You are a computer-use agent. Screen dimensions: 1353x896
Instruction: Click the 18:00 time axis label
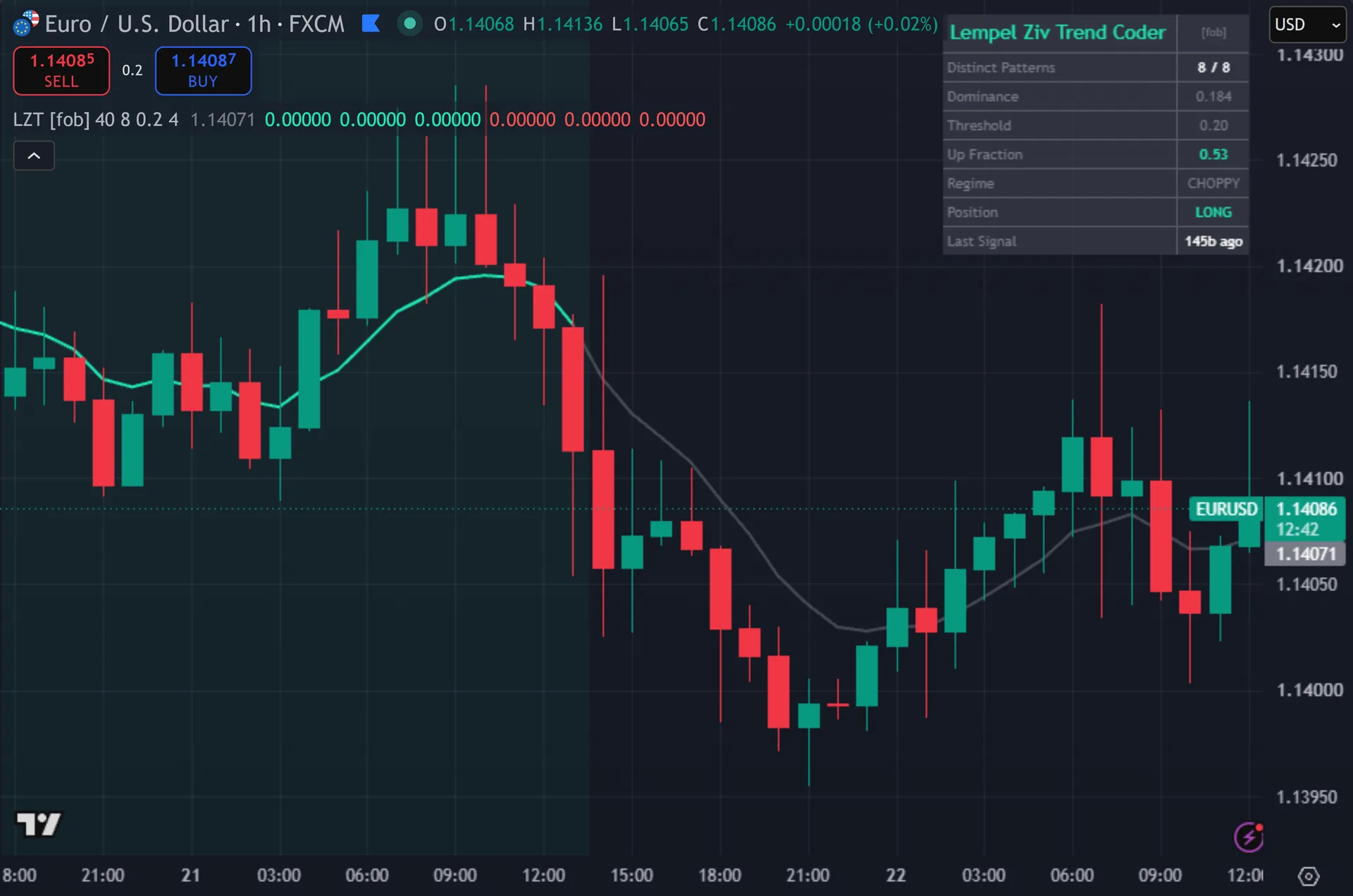[719, 876]
